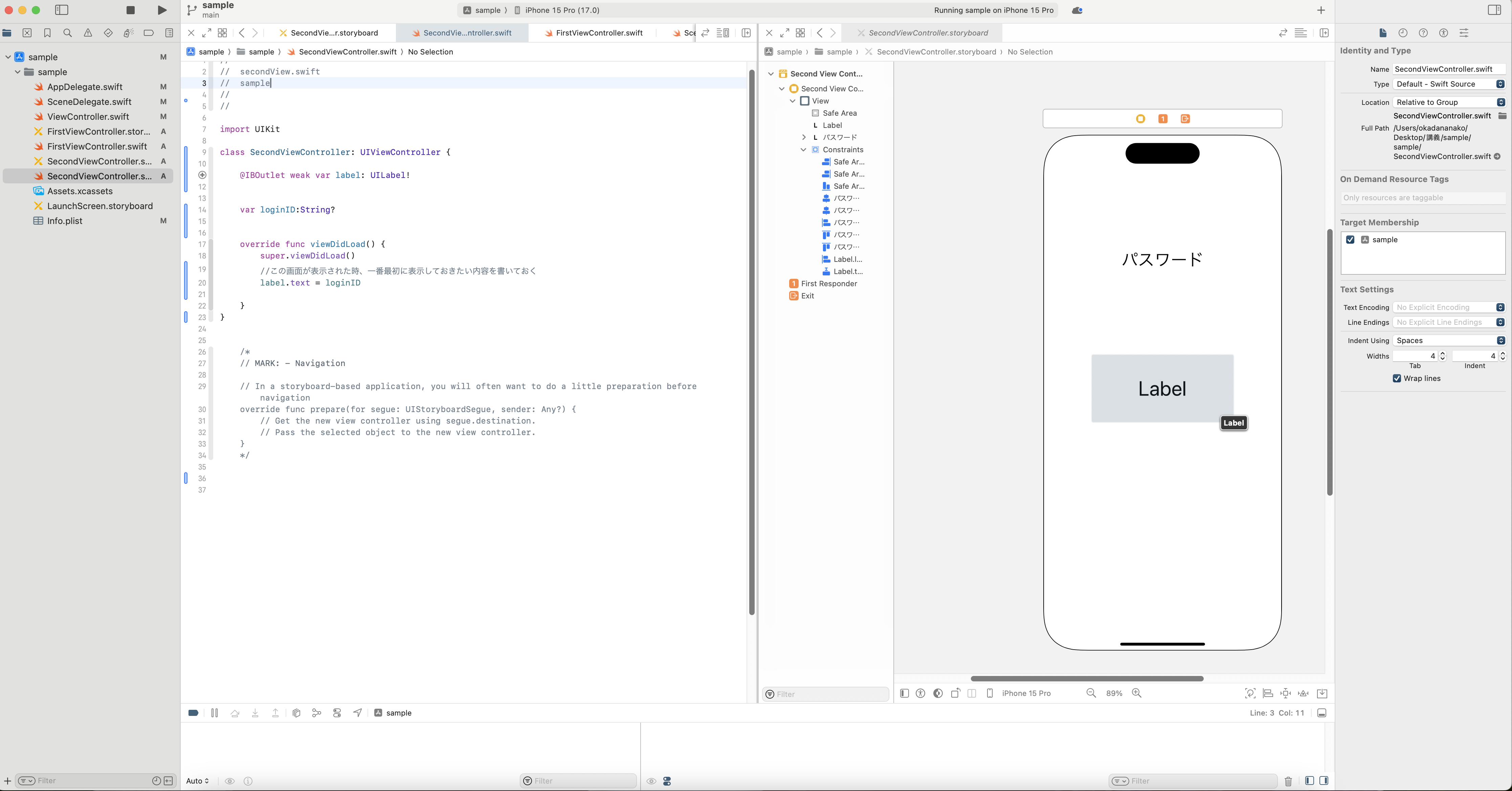
Task: Select AppDelegate.swift in navigator
Action: [85, 87]
